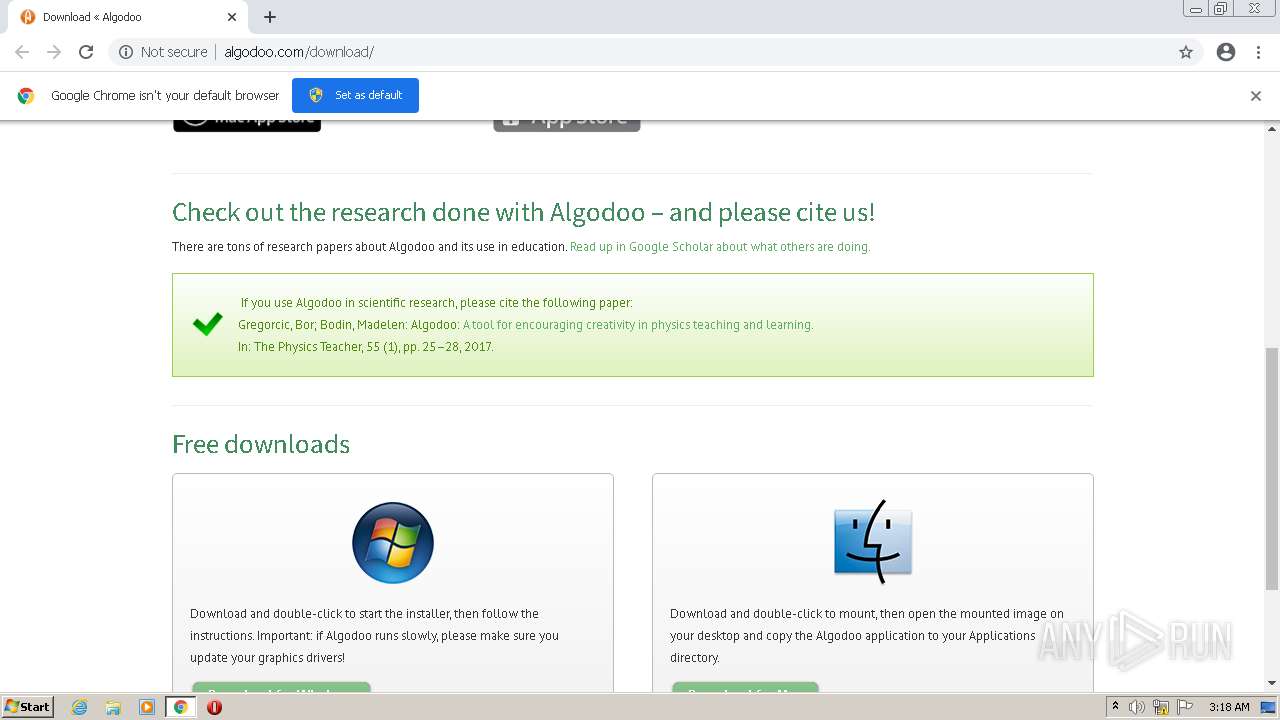
Task: Click the Free downloads heading
Action: pos(261,444)
